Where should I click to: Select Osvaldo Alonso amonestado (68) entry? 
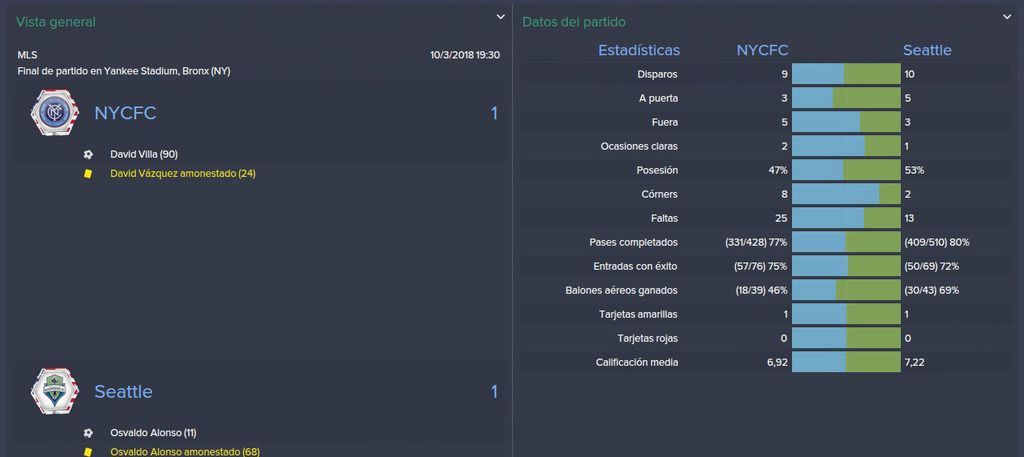(x=185, y=452)
